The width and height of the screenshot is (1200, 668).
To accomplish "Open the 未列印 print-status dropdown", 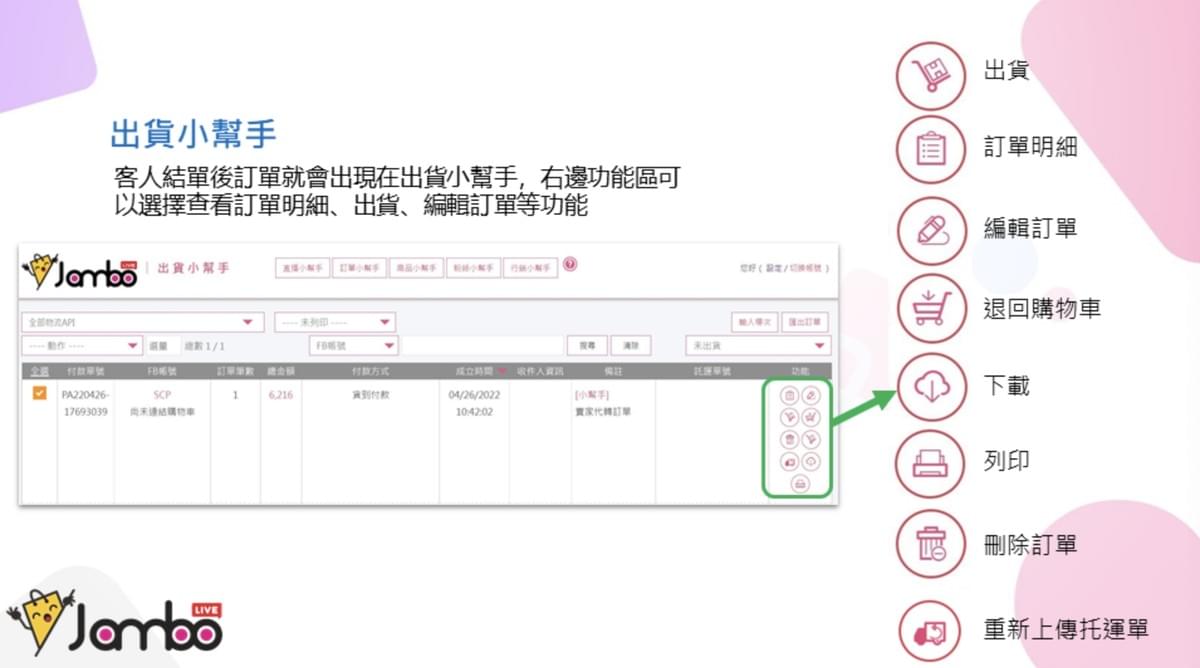I will [335, 322].
